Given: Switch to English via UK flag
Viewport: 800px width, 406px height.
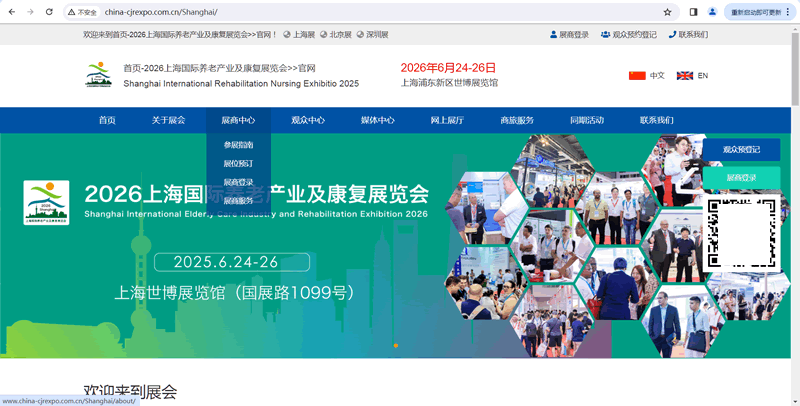Looking at the screenshot, I should (685, 76).
